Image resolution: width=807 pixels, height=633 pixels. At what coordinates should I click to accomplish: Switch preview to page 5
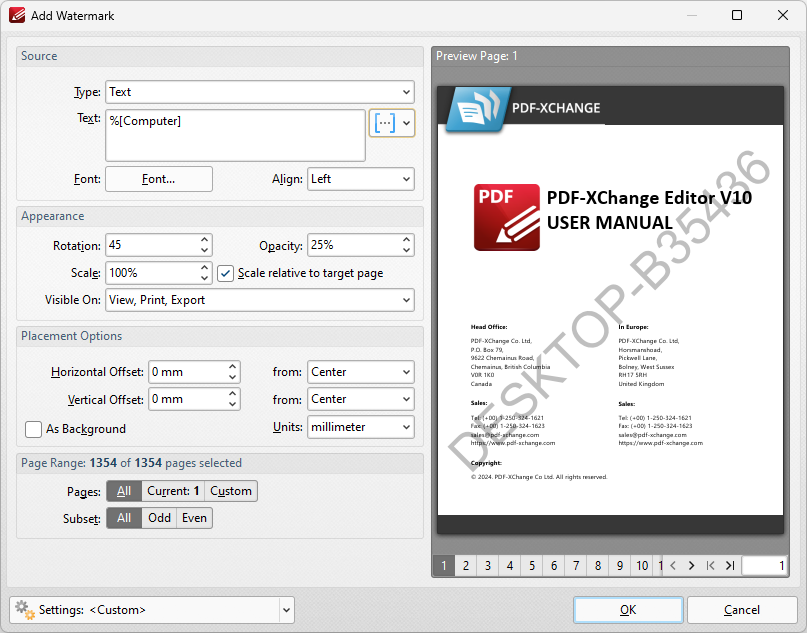click(x=532, y=566)
